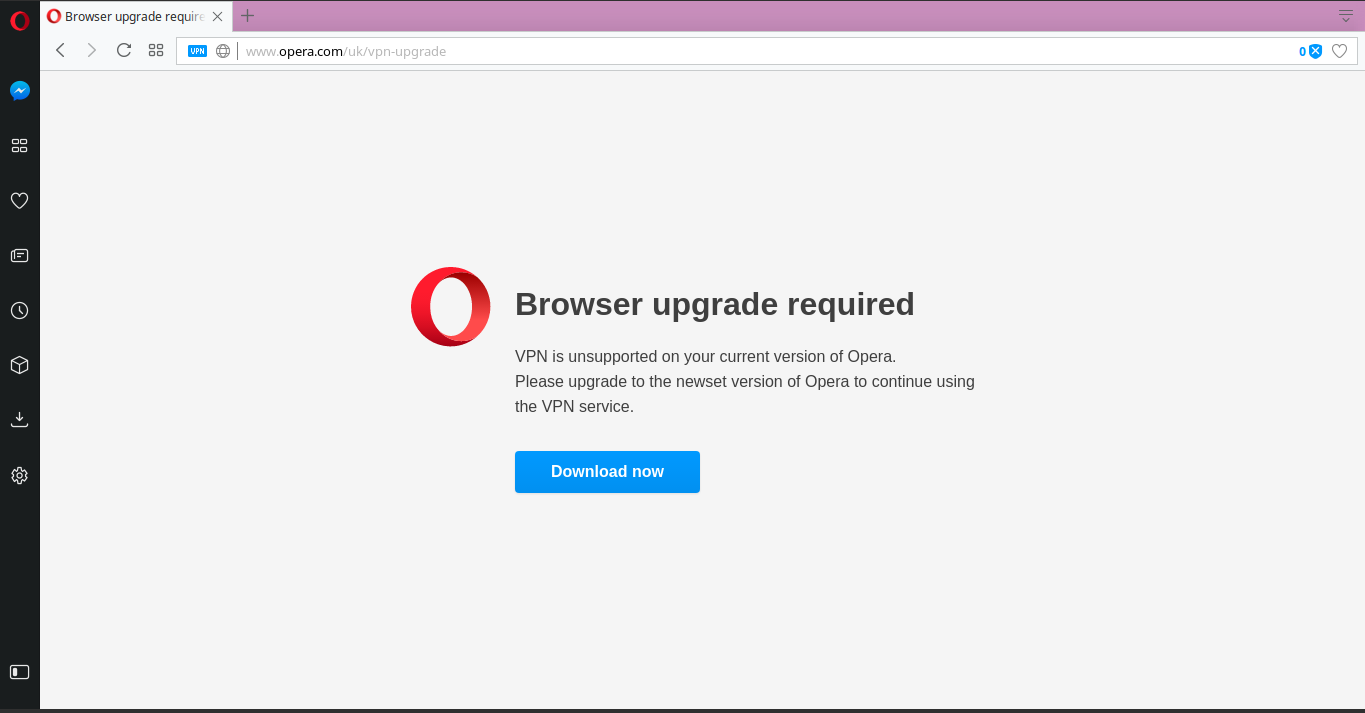Open Personal News in the sidebar
This screenshot has height=713, width=1365.
19,256
